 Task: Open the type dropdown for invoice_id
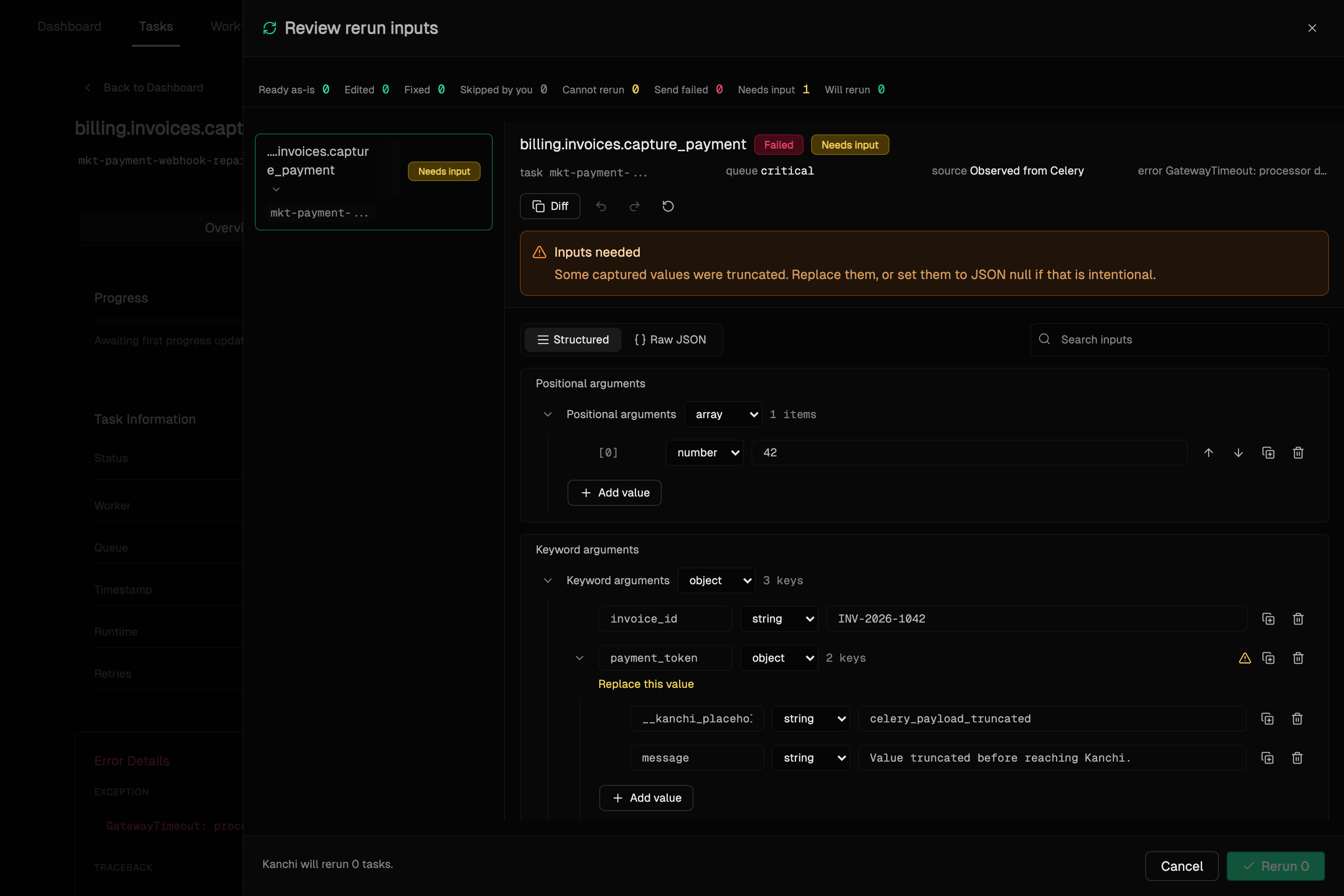[x=779, y=619]
